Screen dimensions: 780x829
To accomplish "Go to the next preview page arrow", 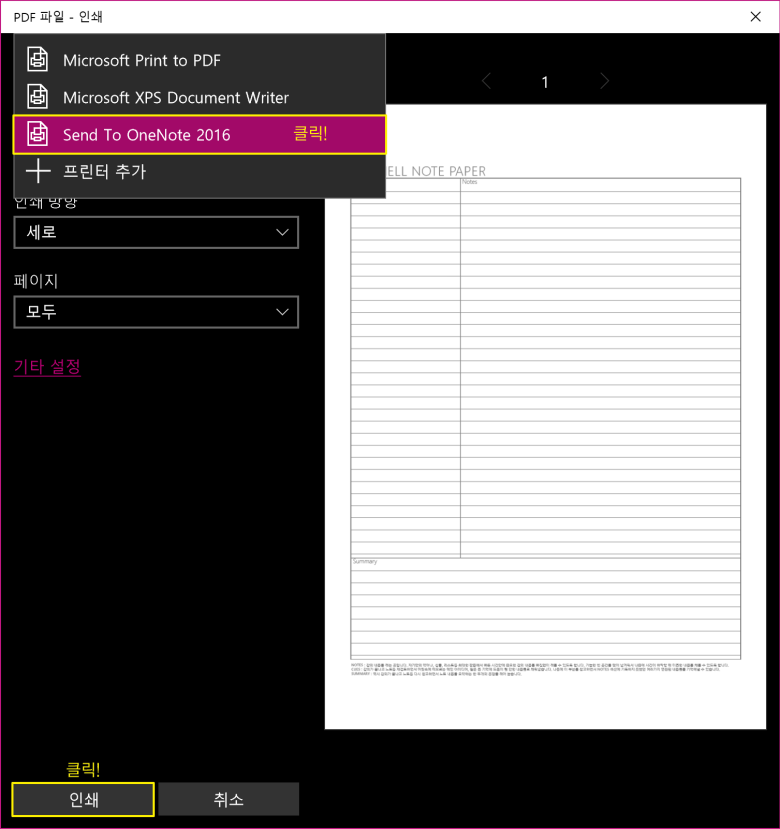I will (604, 81).
